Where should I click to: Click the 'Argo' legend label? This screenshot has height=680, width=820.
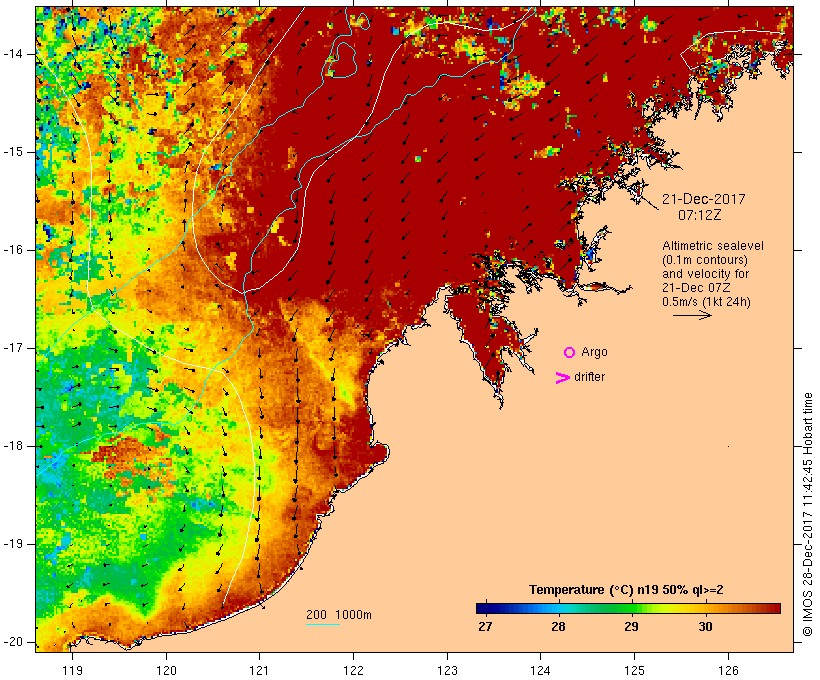[595, 352]
